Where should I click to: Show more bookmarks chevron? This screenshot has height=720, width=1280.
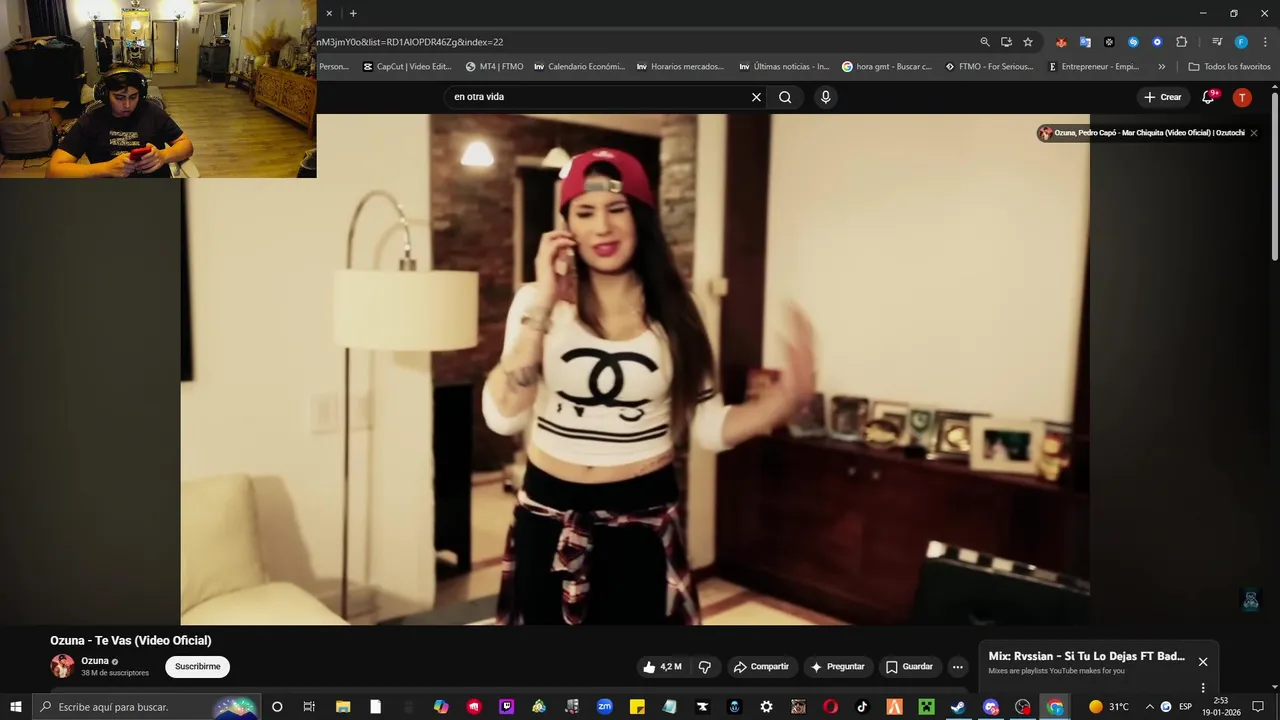(x=1161, y=67)
